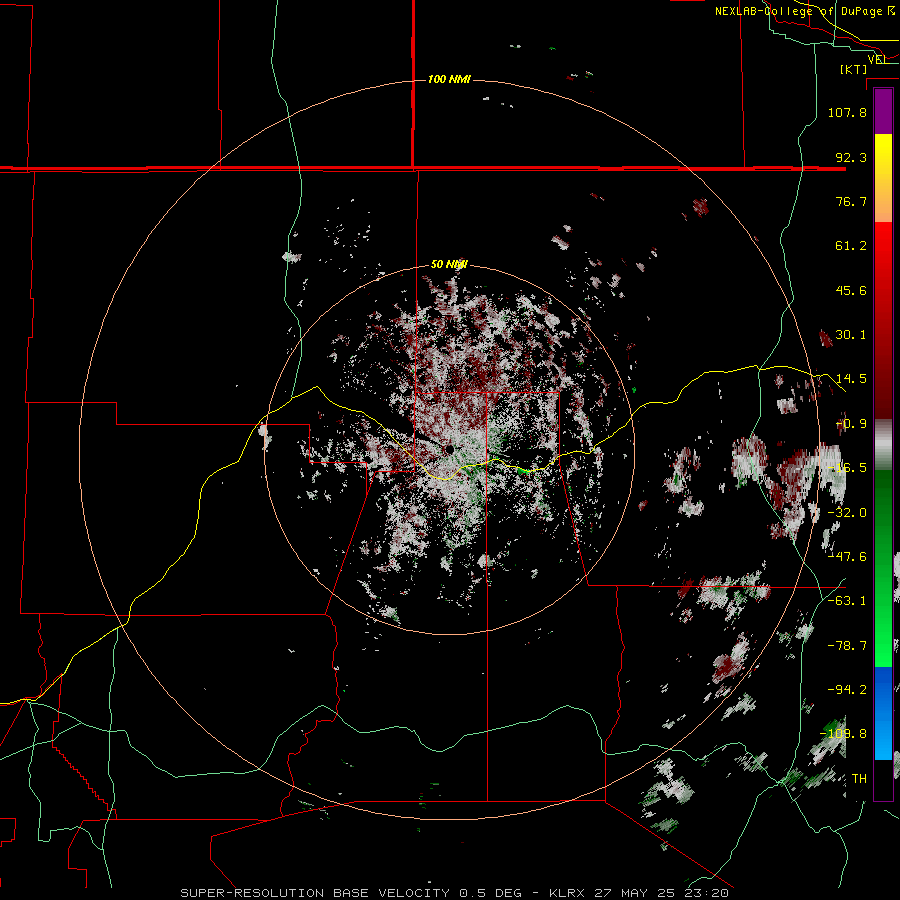The image size is (900, 900).
Task: Click the "0.5 DEG" elevation text
Action: (490, 893)
